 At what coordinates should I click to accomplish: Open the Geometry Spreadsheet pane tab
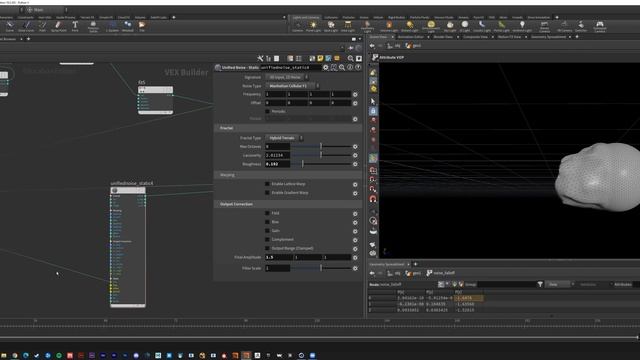pyautogui.click(x=548, y=37)
